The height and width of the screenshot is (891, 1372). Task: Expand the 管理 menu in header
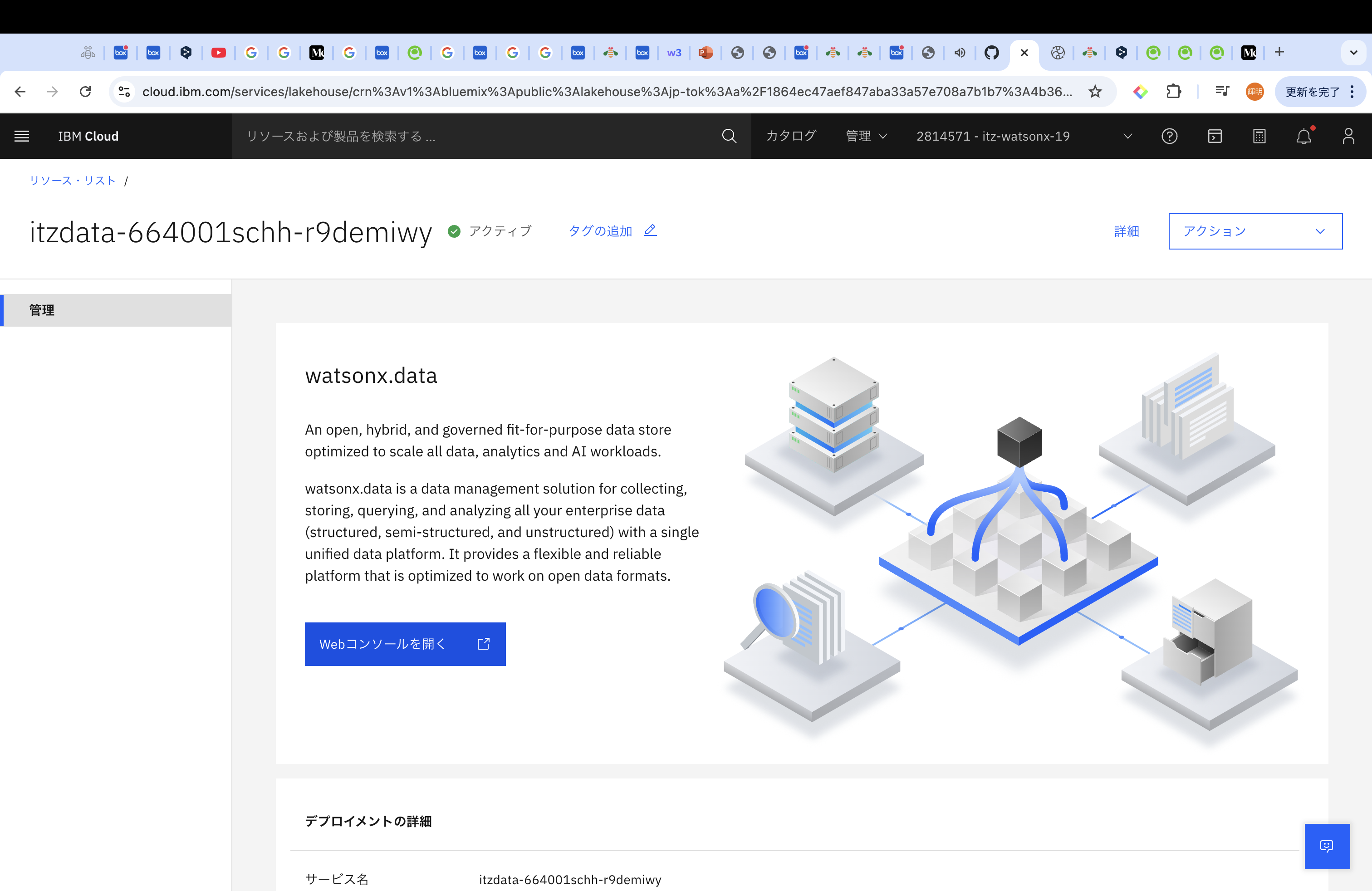[866, 136]
